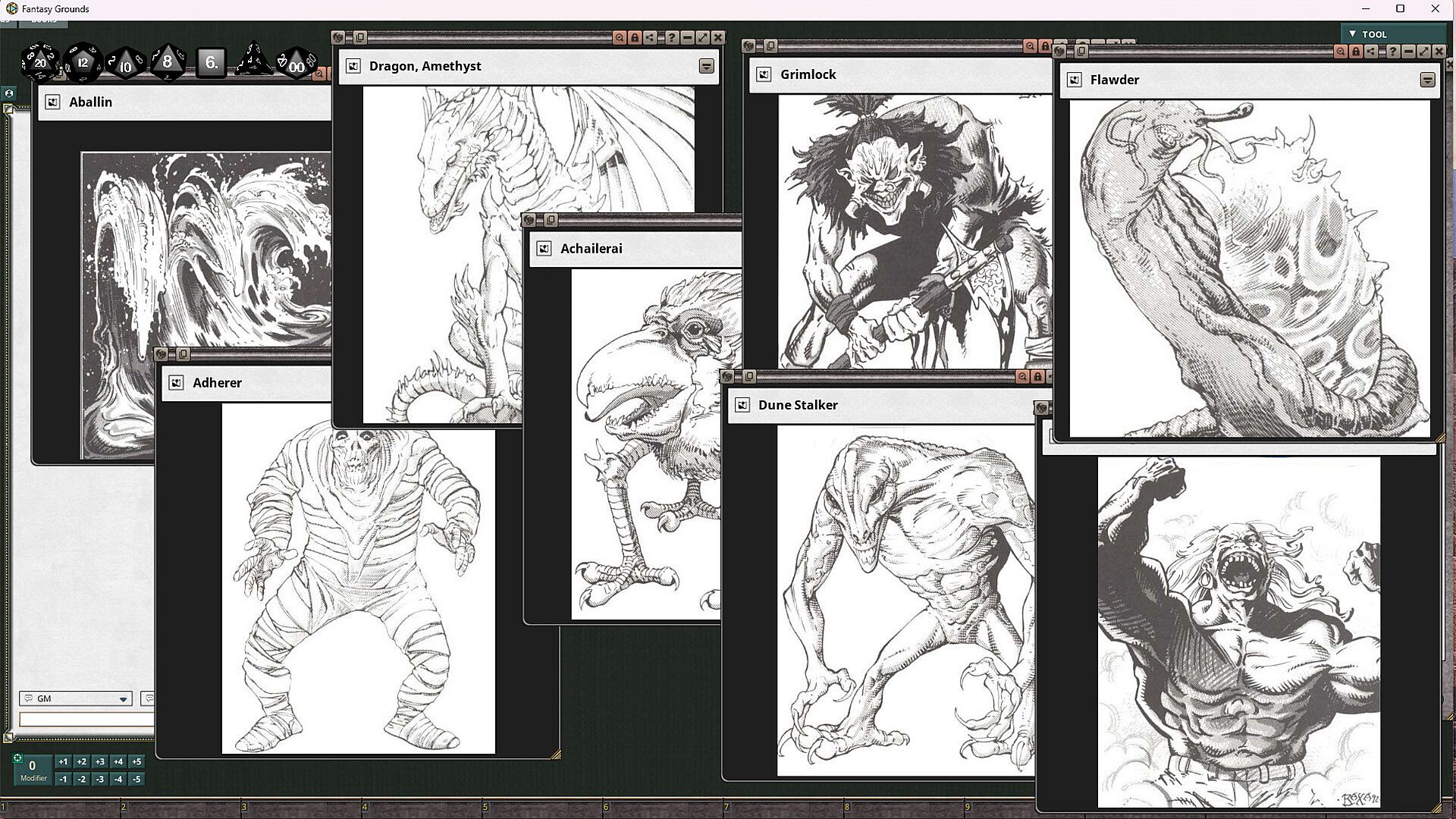
Task: Open the Dragon, Amethyst menu dropdown
Action: pos(706,66)
